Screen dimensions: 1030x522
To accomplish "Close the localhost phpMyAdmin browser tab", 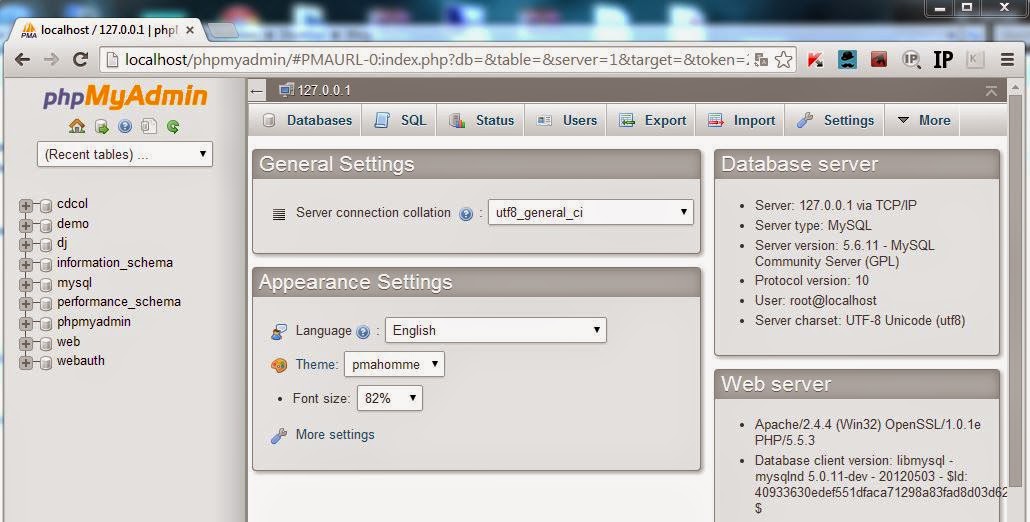I will [x=190, y=30].
